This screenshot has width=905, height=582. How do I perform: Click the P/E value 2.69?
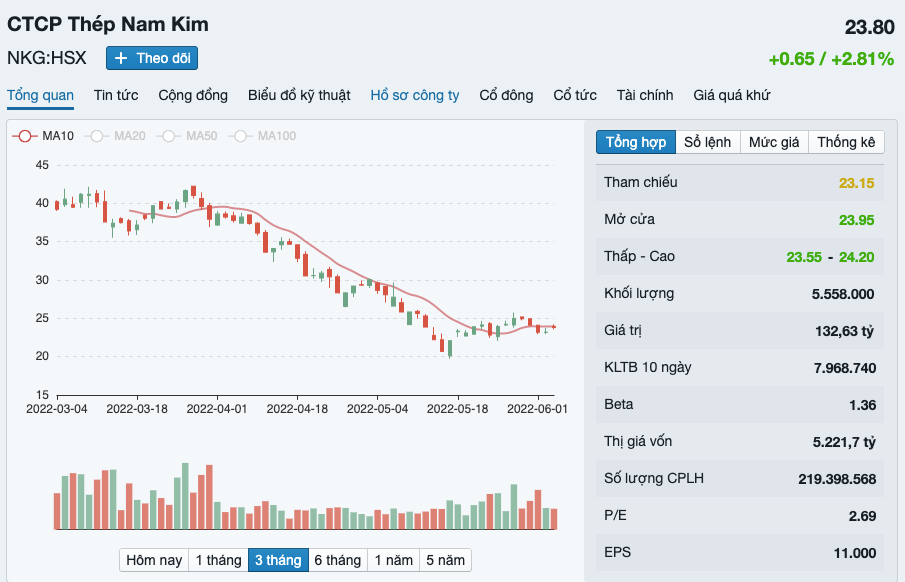[862, 516]
